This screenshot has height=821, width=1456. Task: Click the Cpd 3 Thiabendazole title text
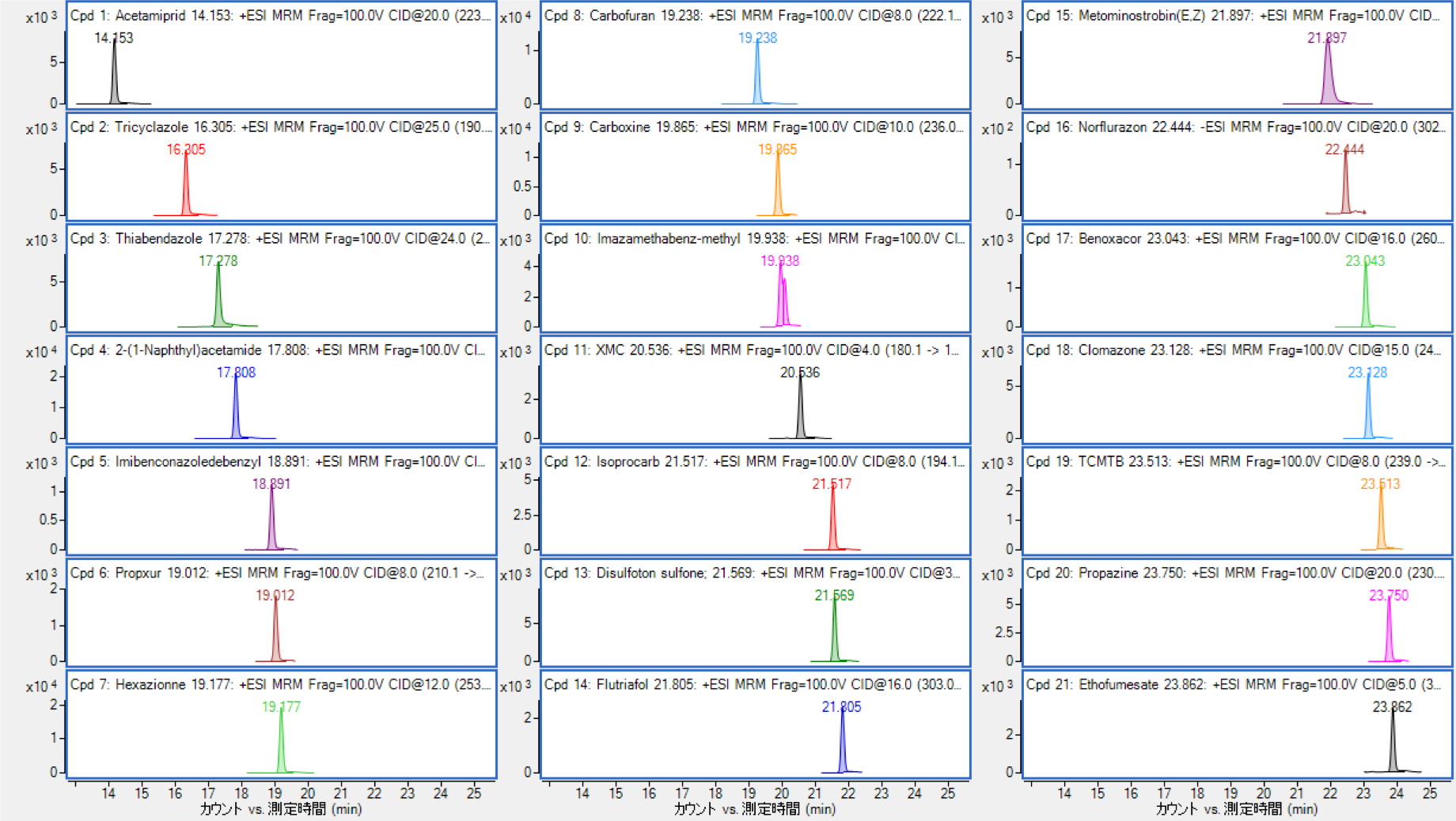coord(281,239)
